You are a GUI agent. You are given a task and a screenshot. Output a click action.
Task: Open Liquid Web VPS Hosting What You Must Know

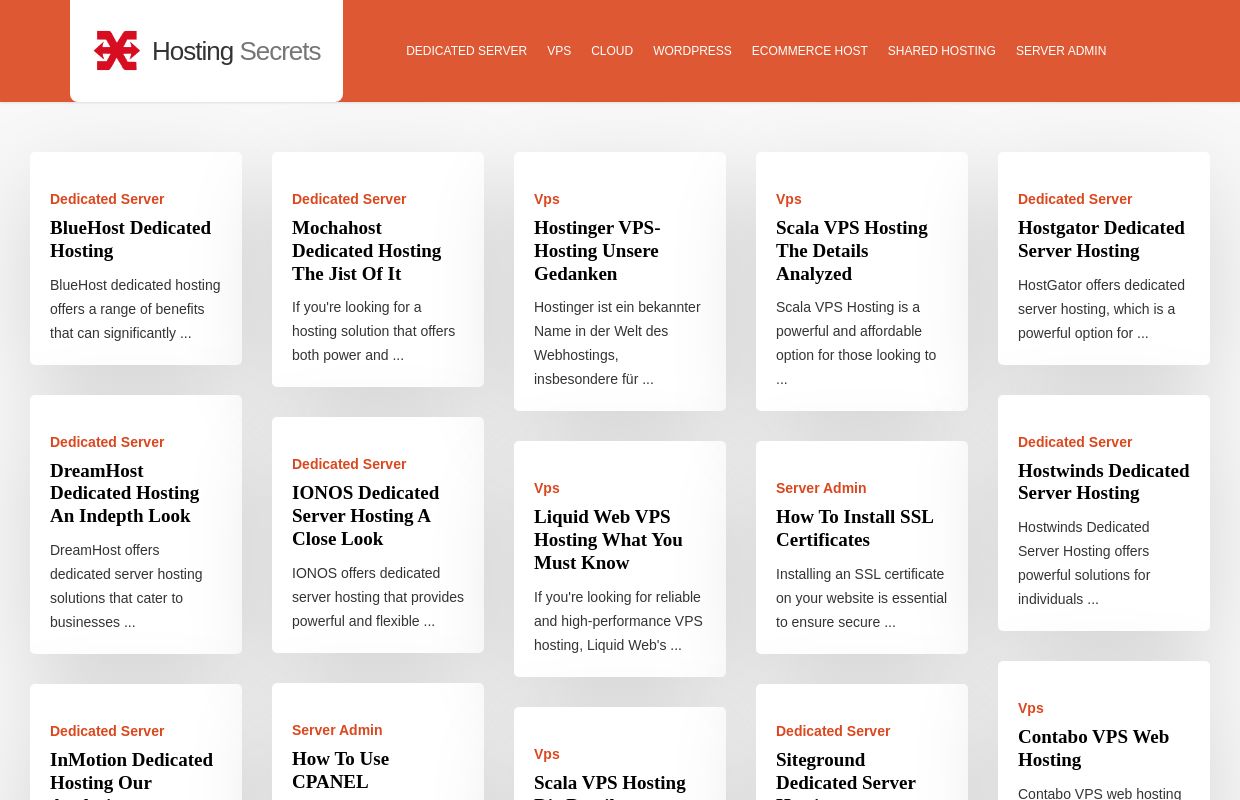[608, 540]
